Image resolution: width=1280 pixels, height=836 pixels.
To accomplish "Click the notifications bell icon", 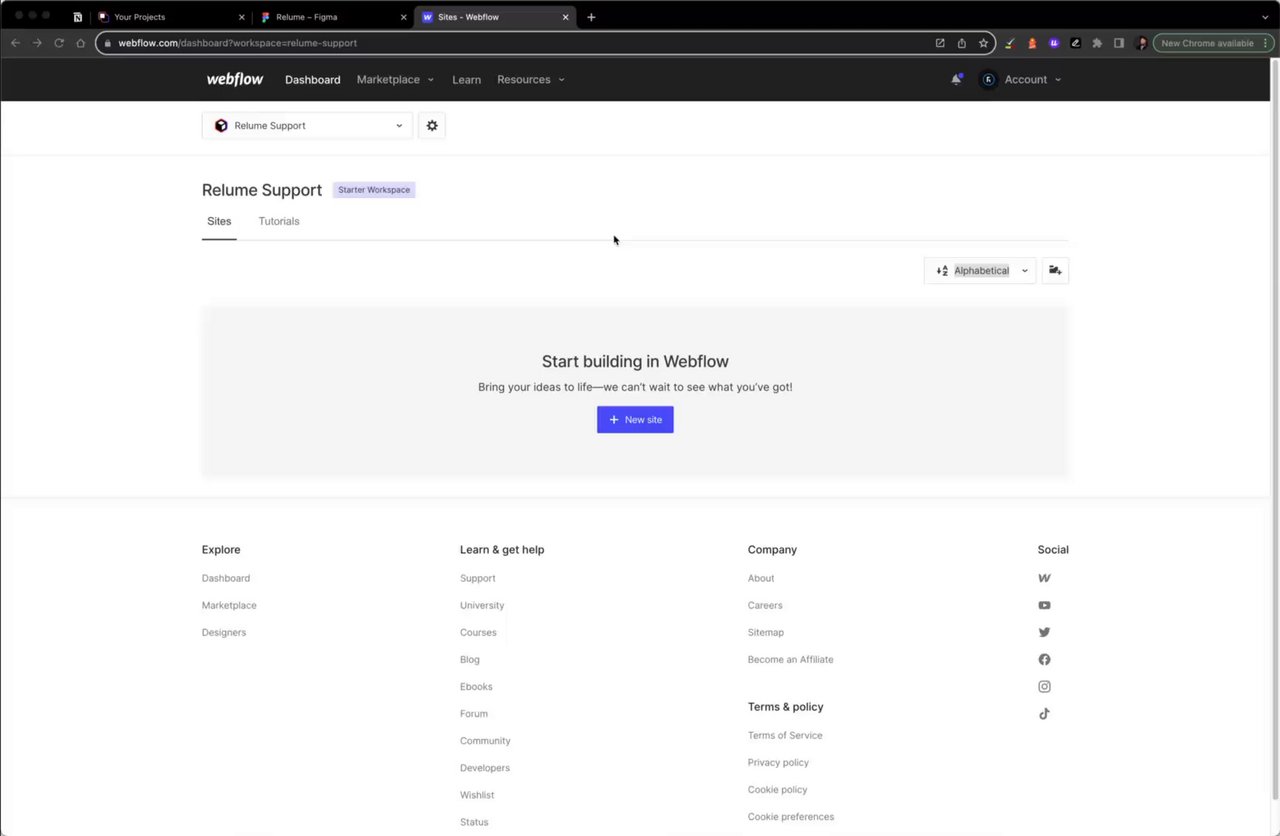I will click(x=956, y=80).
